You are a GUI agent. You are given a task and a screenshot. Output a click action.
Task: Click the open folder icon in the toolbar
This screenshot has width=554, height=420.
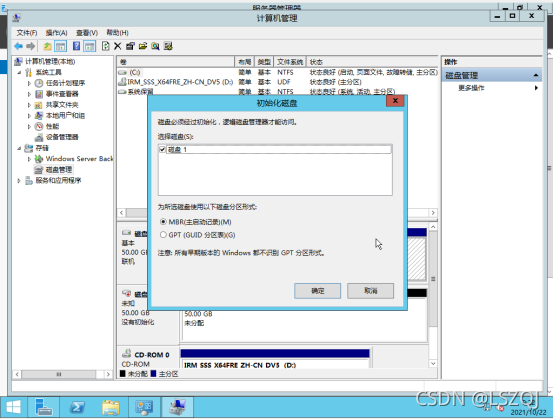point(143,46)
